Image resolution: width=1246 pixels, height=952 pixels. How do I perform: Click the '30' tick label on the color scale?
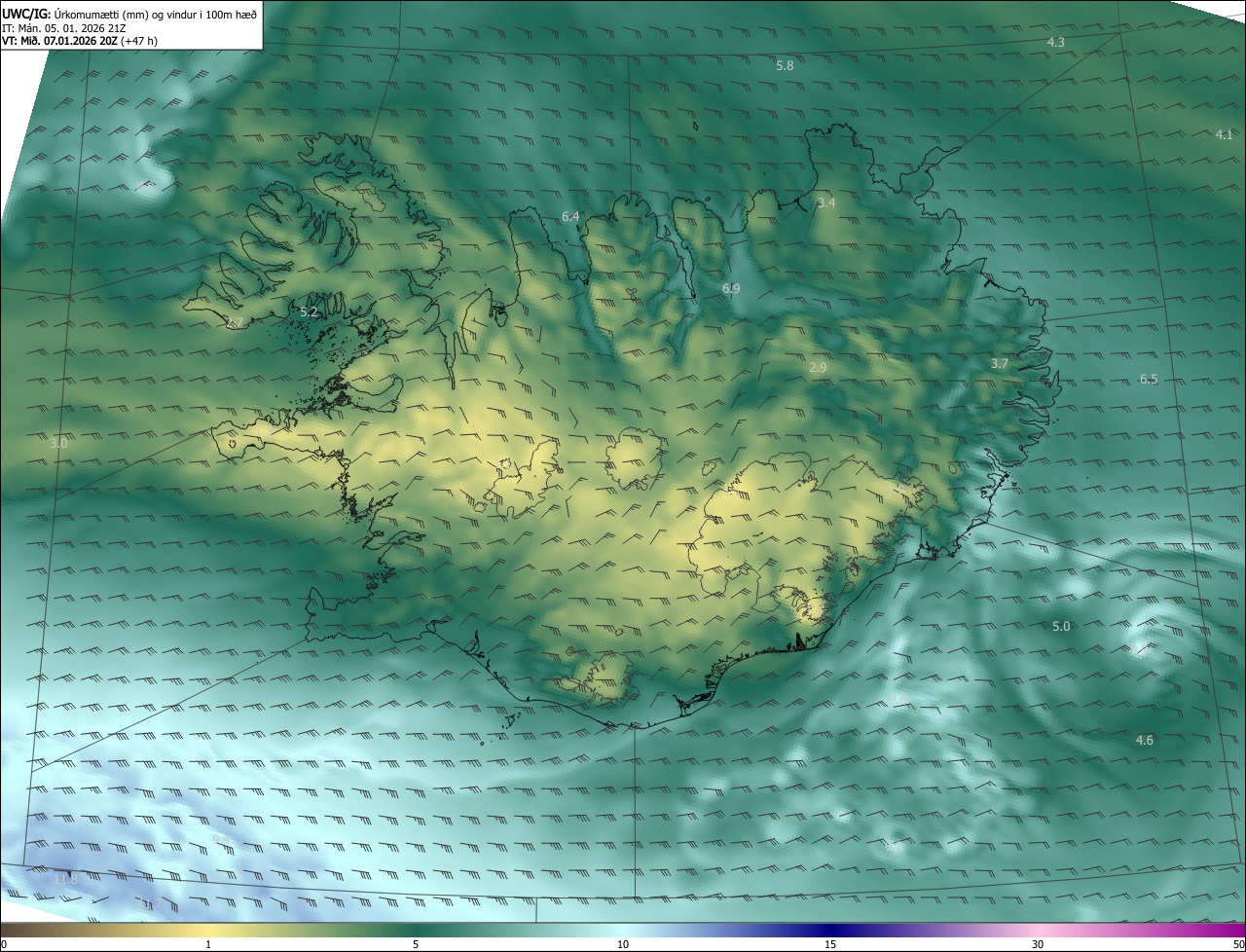pyautogui.click(x=1038, y=945)
